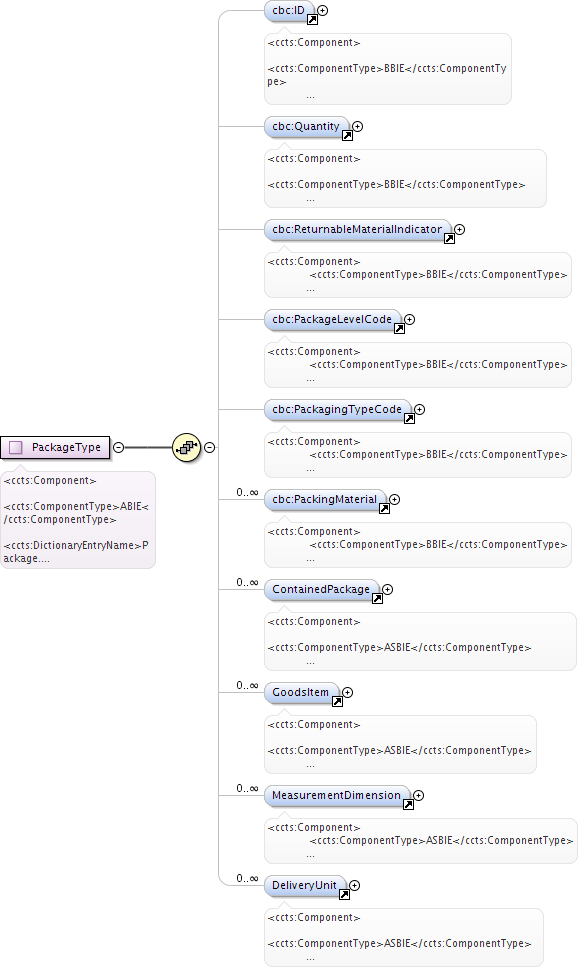Click the 0..∞ cardinality of MeasurementDimension
Screen dimensions: 585x970
tap(247, 789)
